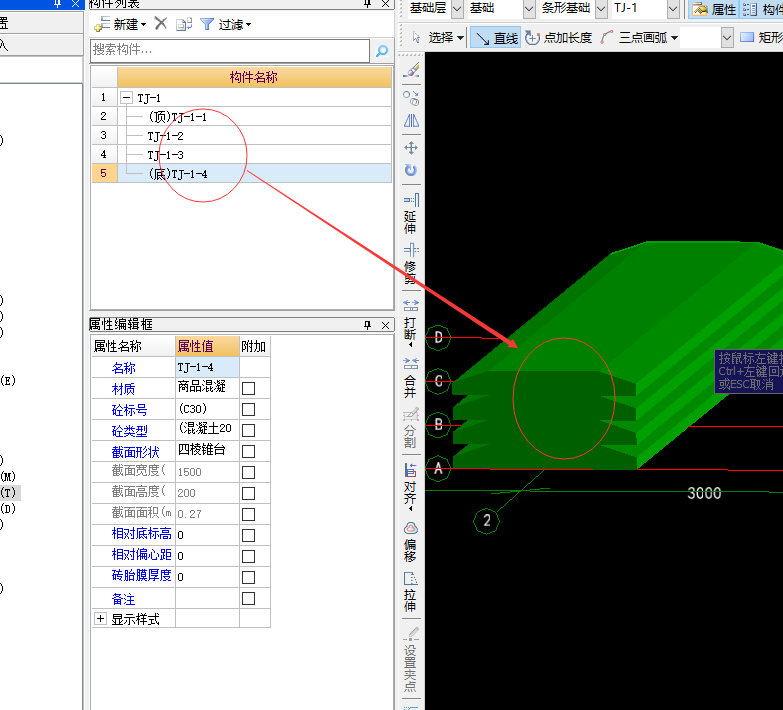
Task: Pin the 属性编辑框 panel
Action: tap(368, 325)
